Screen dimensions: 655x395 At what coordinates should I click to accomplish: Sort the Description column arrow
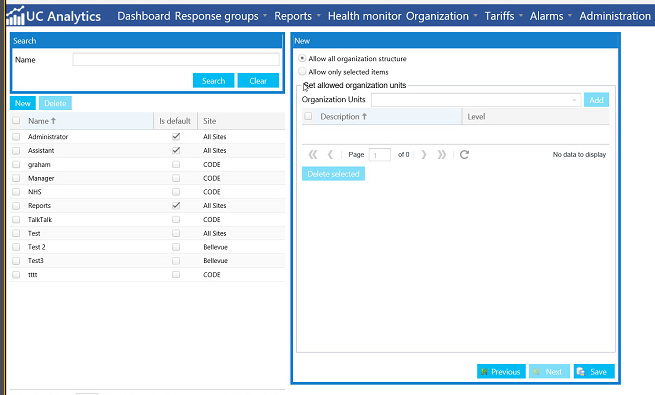[364, 116]
